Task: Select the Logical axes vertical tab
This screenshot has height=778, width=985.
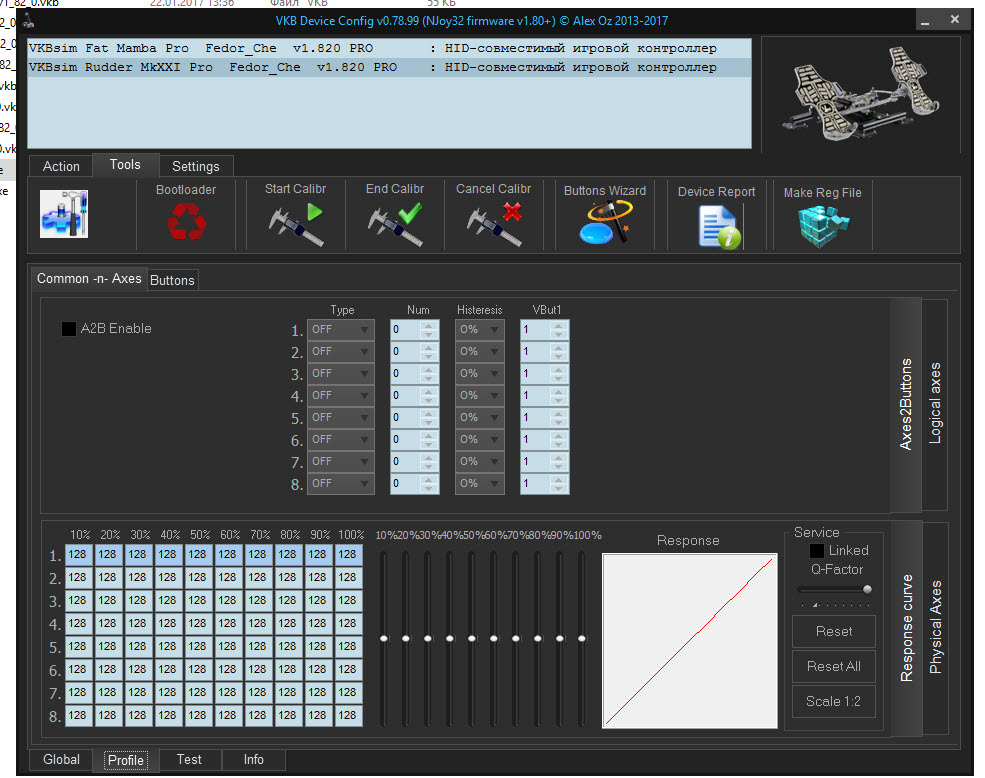Action: (x=935, y=403)
